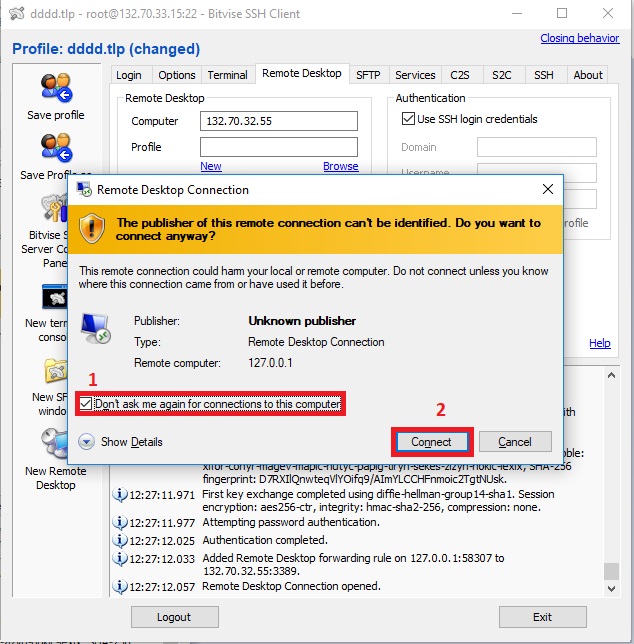
Task: Open the About tab
Action: pos(588,75)
